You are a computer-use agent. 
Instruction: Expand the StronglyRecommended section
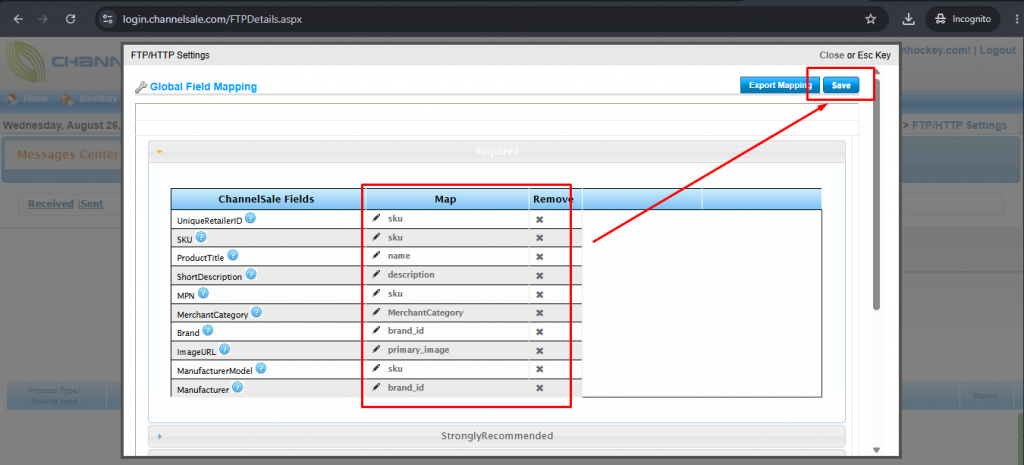pyautogui.click(x=496, y=436)
